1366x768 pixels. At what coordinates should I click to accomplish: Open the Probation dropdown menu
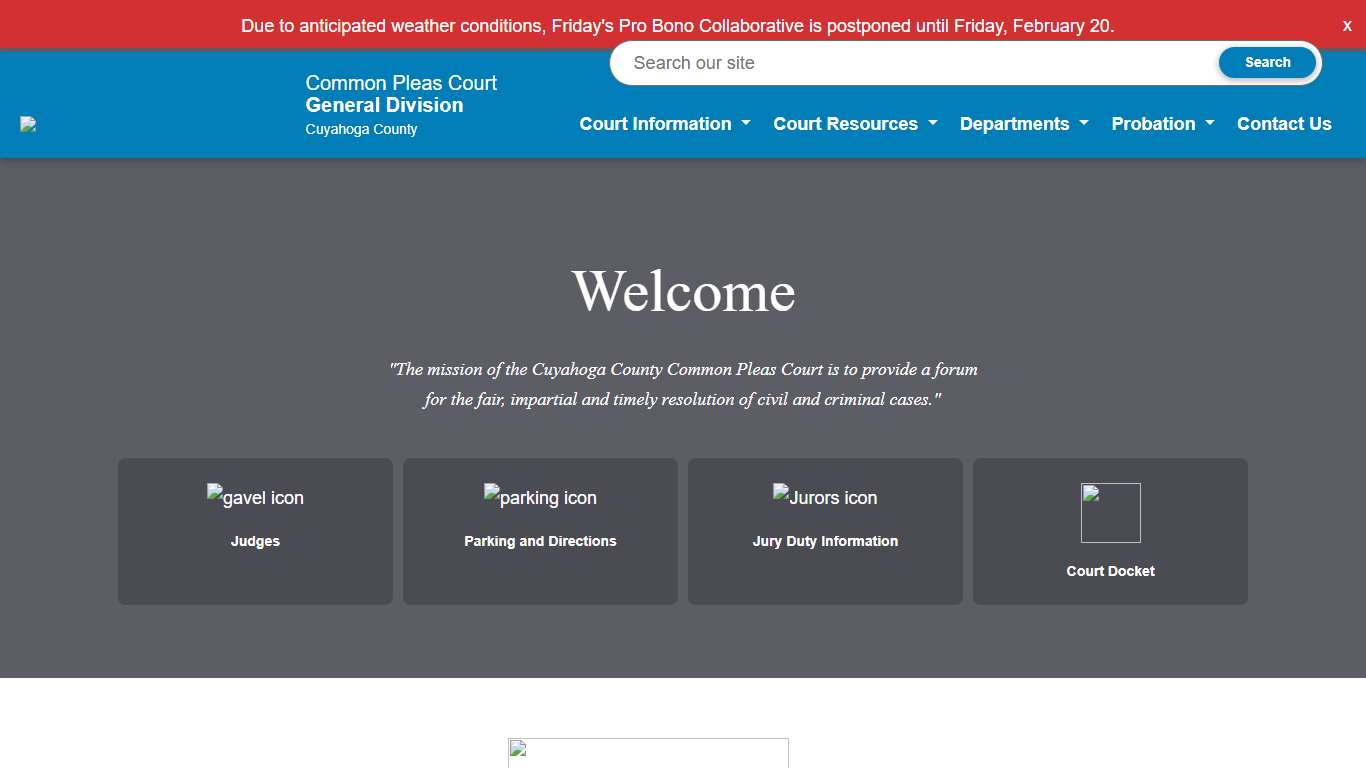(1162, 123)
